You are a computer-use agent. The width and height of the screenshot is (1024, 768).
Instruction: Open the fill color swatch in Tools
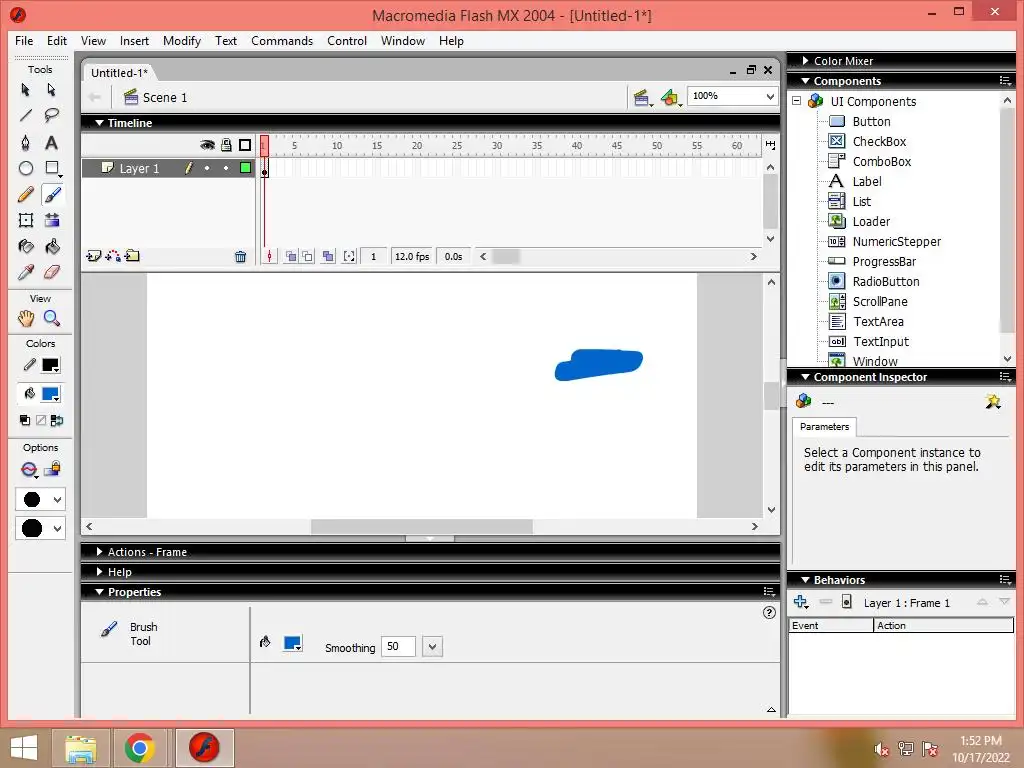click(x=51, y=394)
